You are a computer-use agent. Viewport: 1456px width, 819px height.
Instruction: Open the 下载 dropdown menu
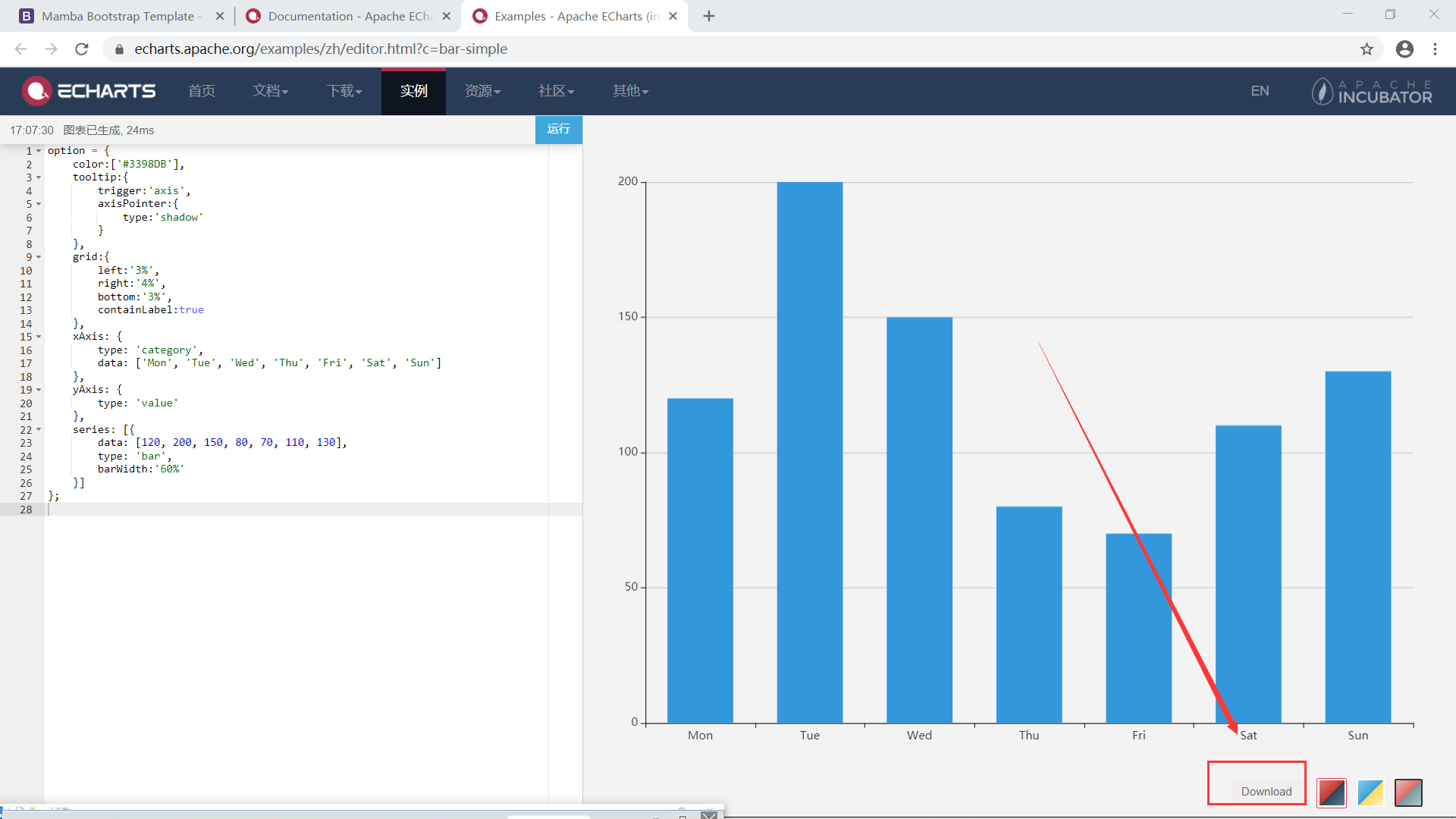(x=344, y=91)
